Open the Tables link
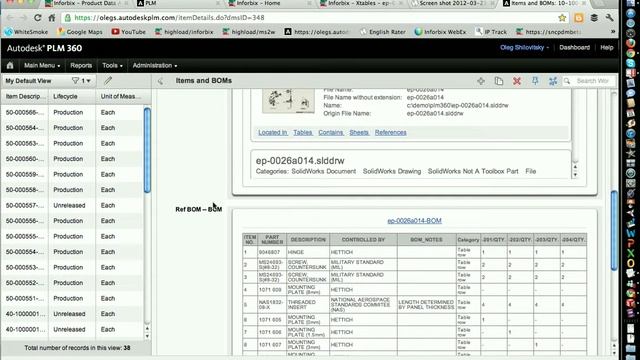Viewport: 640px width, 360px height. (x=302, y=132)
